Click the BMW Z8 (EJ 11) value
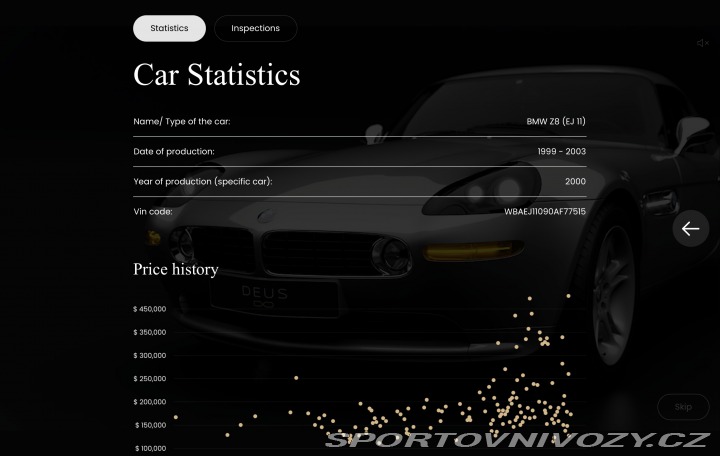The image size is (720, 456). click(x=556, y=121)
